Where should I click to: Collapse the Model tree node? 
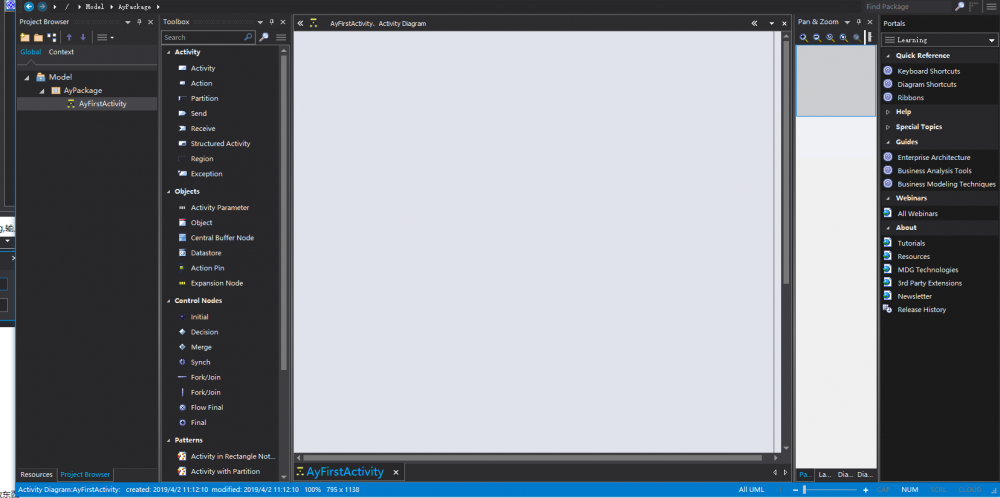coord(27,77)
